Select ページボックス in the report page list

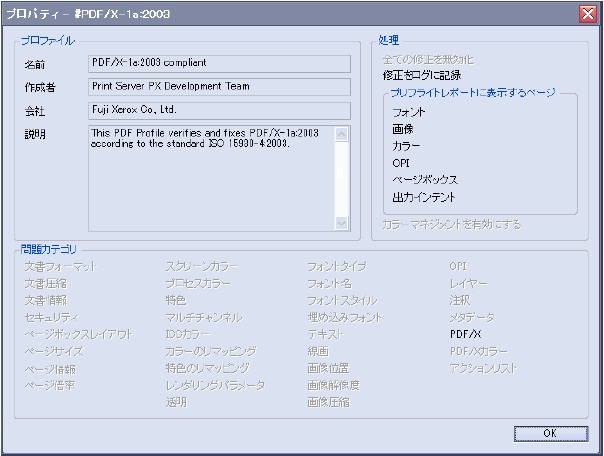(x=425, y=180)
